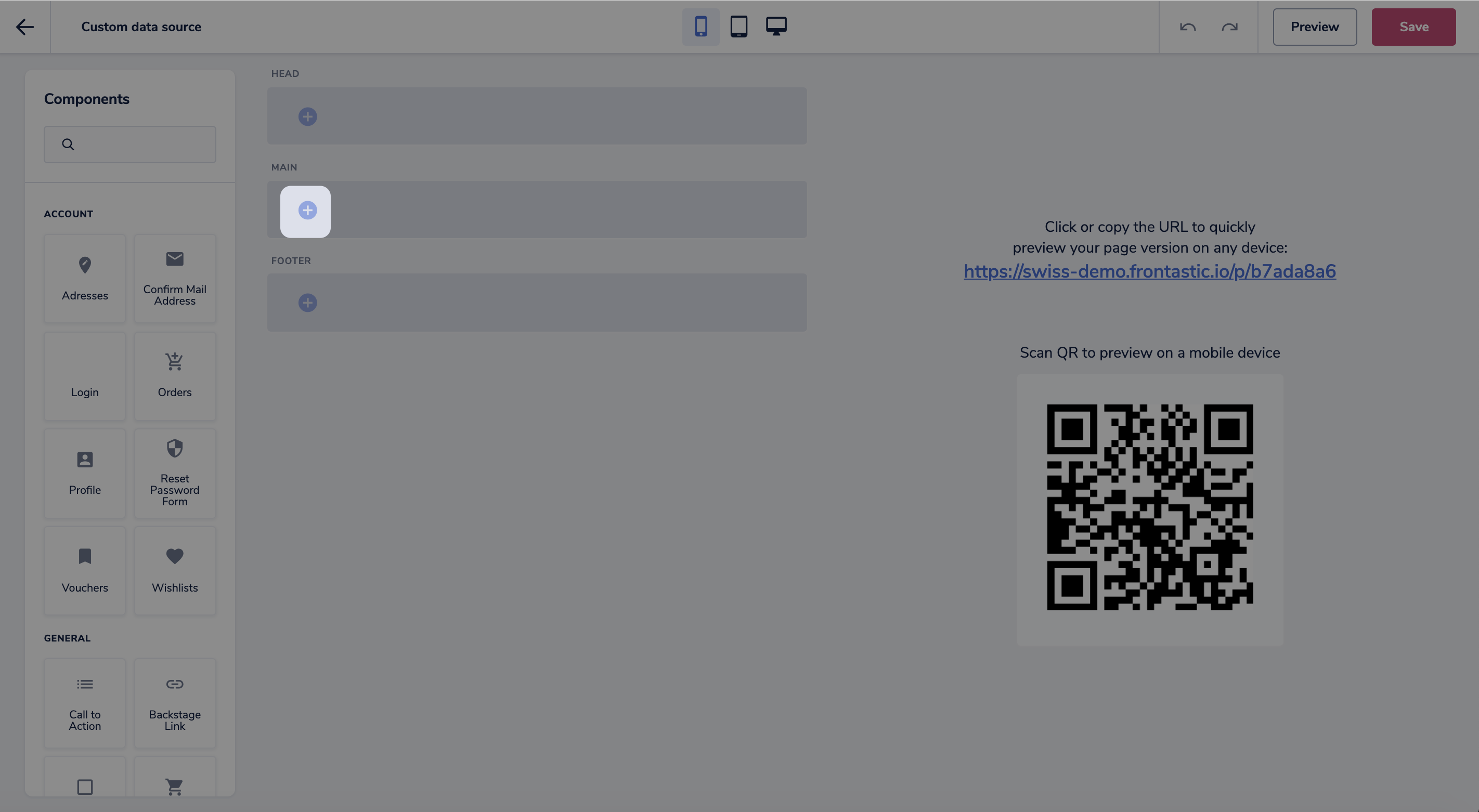This screenshot has width=1479, height=812.
Task: Select the Wishlists component
Action: coord(175,571)
